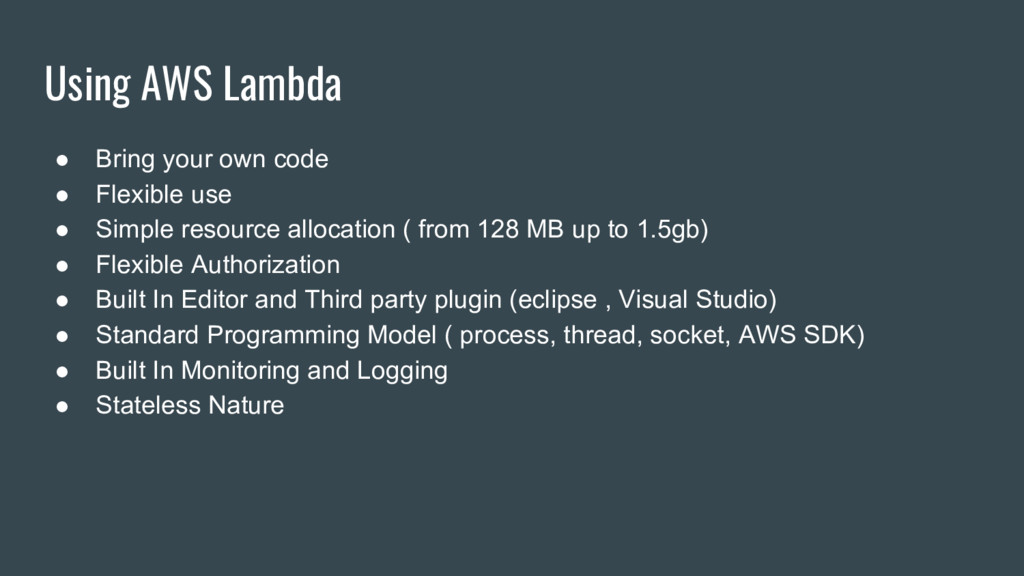Screen dimensions: 1024x576
Task: Click "AWS SDK)" in the programming model bullet
Action: pos(801,335)
